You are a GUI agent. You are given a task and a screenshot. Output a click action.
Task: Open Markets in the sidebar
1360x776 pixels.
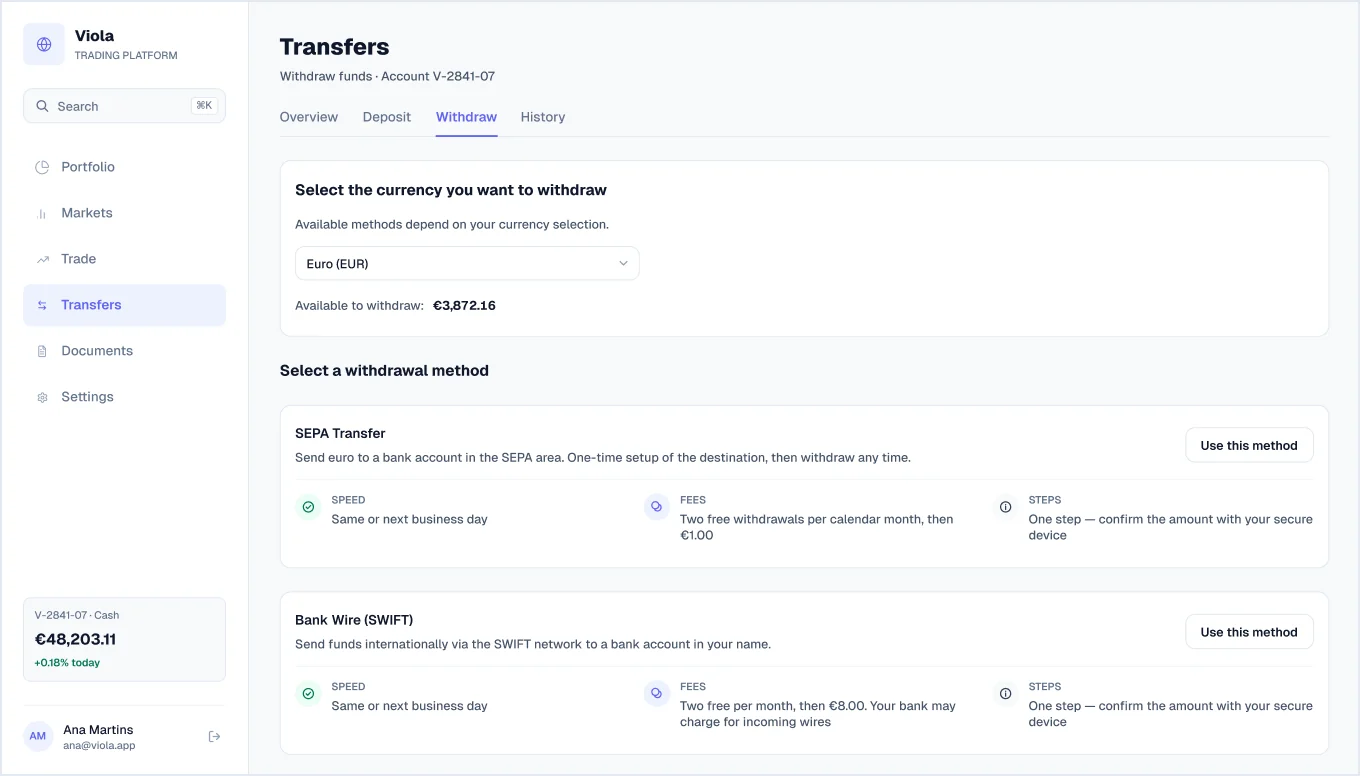pyautogui.click(x=125, y=213)
